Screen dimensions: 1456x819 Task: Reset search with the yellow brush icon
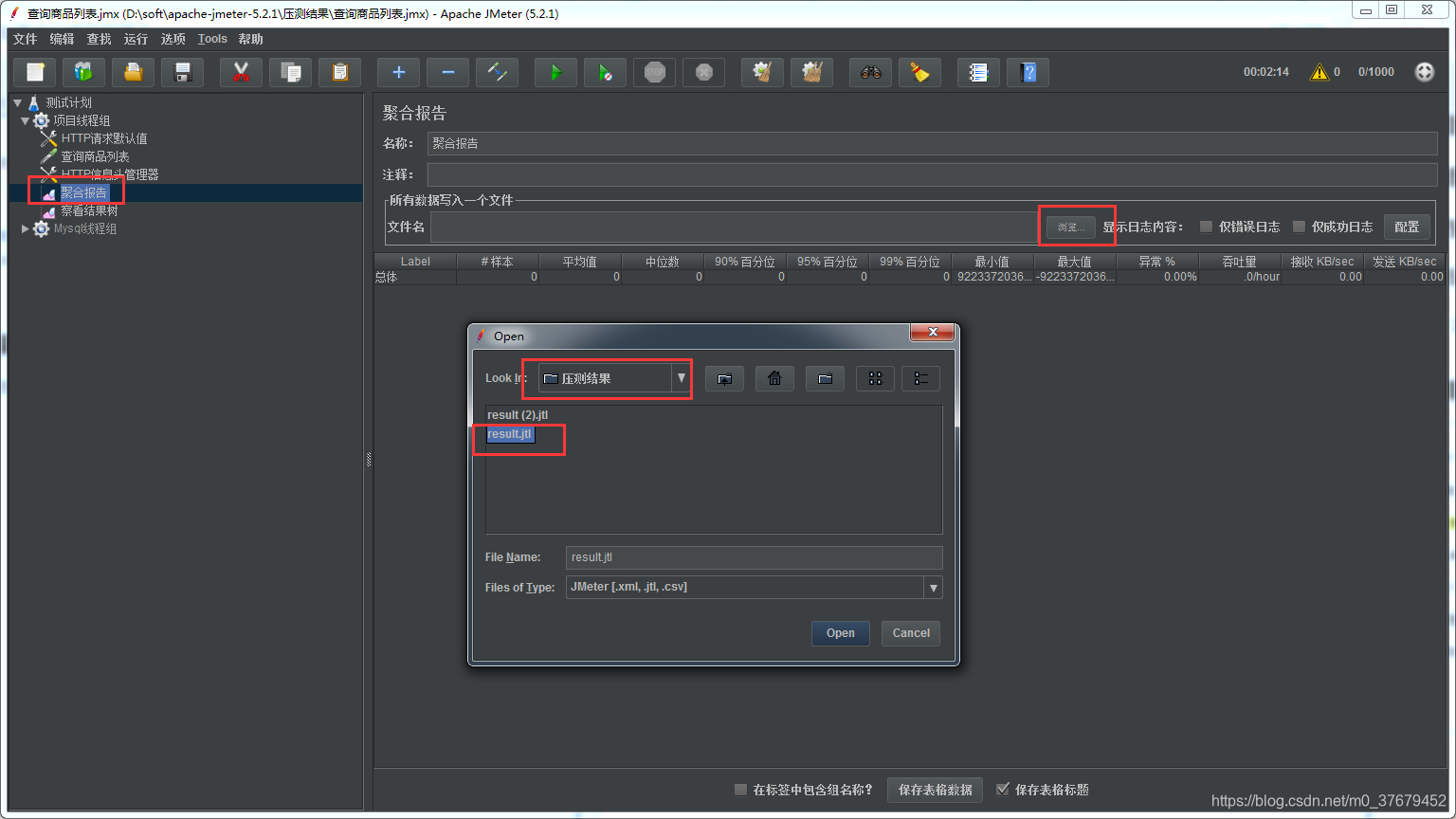click(x=920, y=72)
